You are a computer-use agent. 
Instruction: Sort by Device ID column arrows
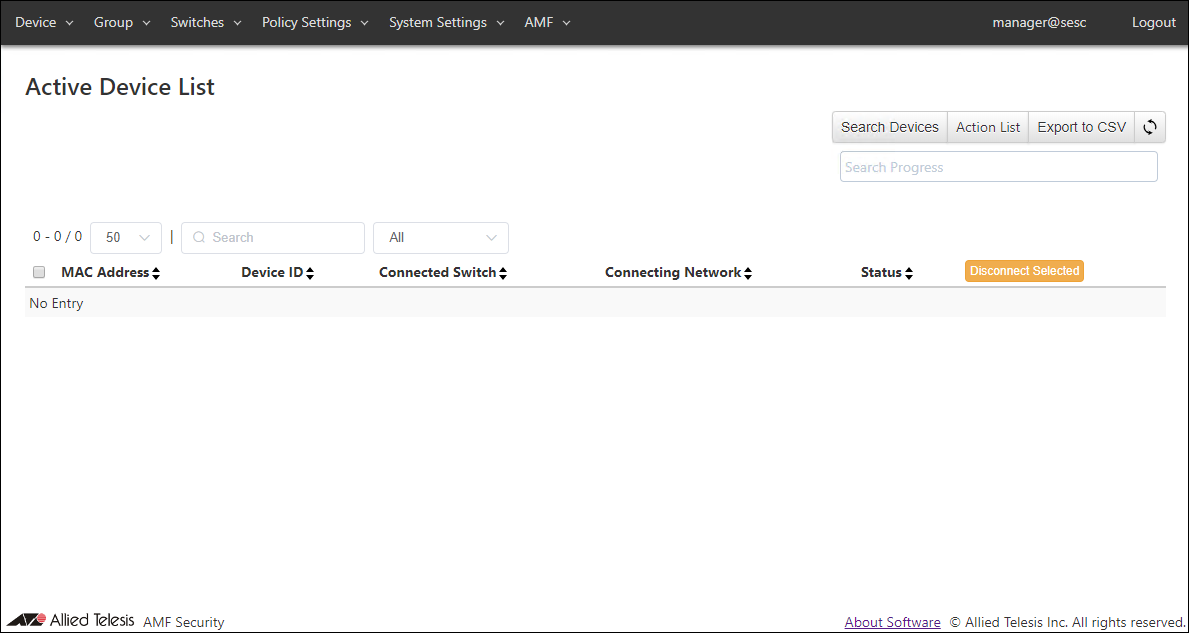pyautogui.click(x=310, y=273)
